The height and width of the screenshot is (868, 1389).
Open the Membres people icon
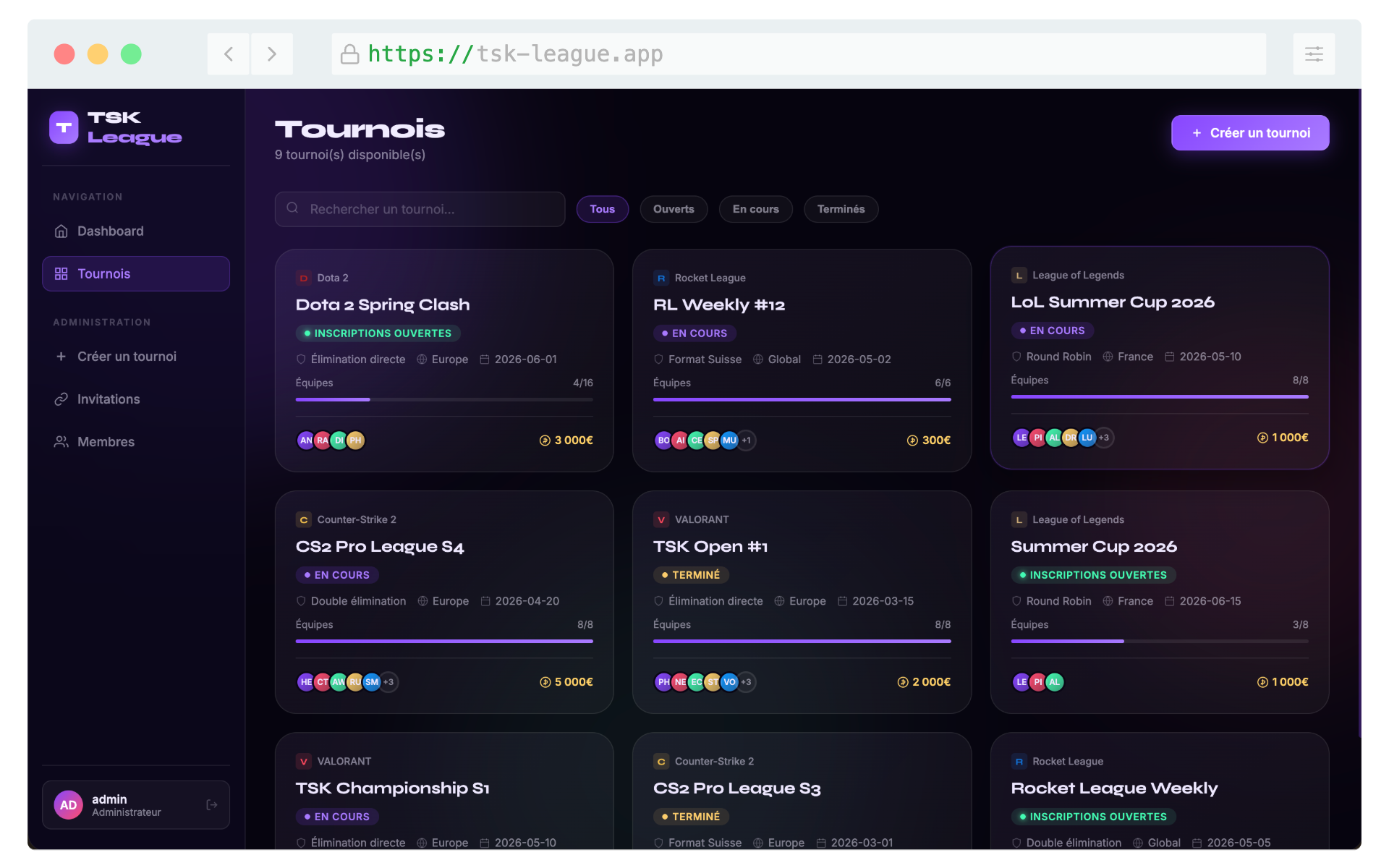pos(61,442)
